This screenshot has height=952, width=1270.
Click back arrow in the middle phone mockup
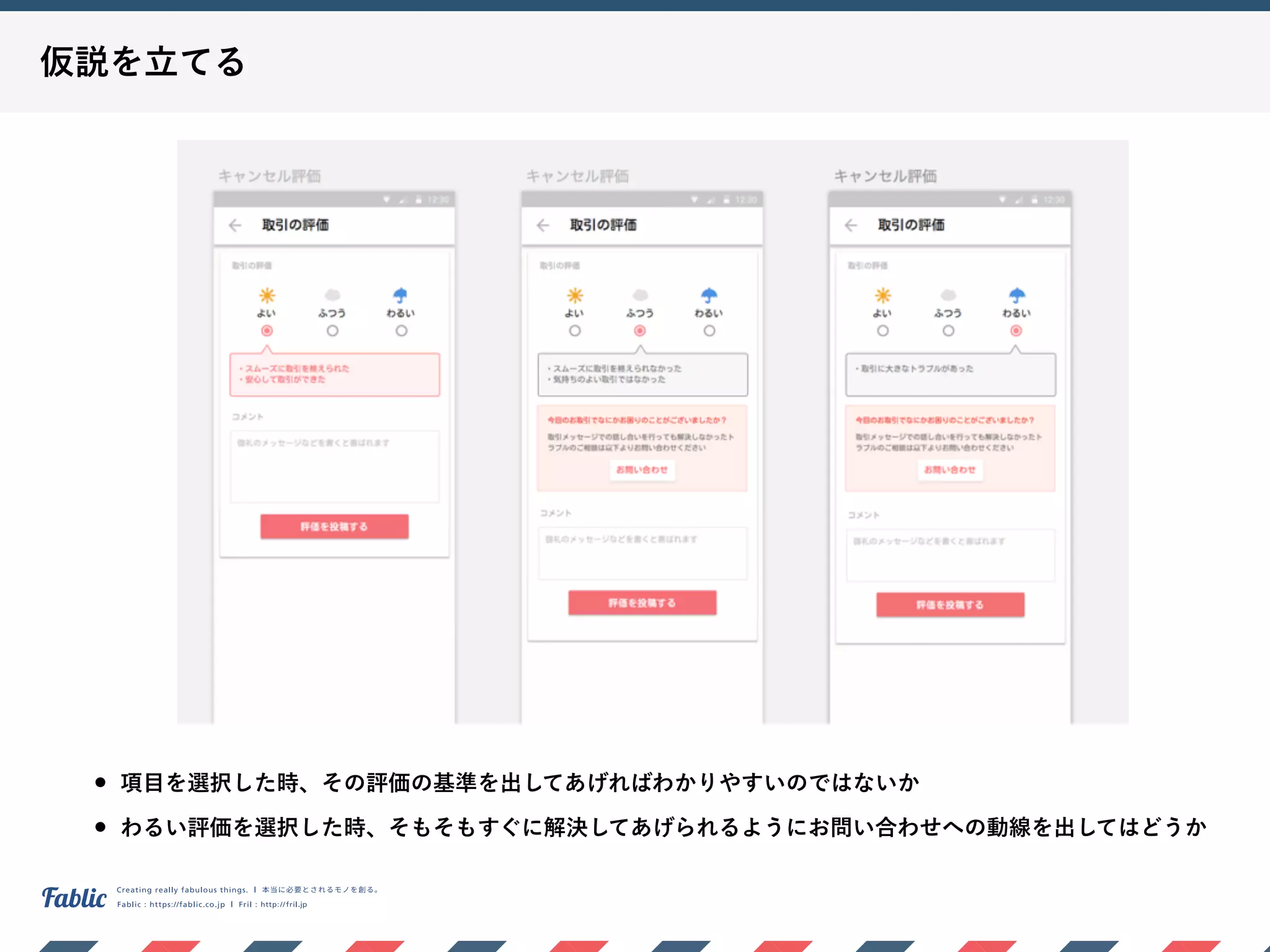pos(543,225)
